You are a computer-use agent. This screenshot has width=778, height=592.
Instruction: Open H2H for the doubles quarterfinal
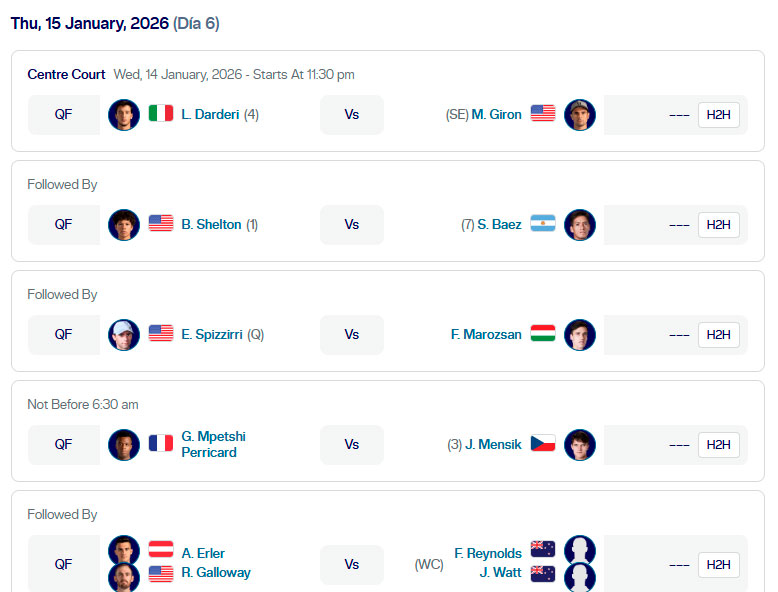(x=718, y=564)
